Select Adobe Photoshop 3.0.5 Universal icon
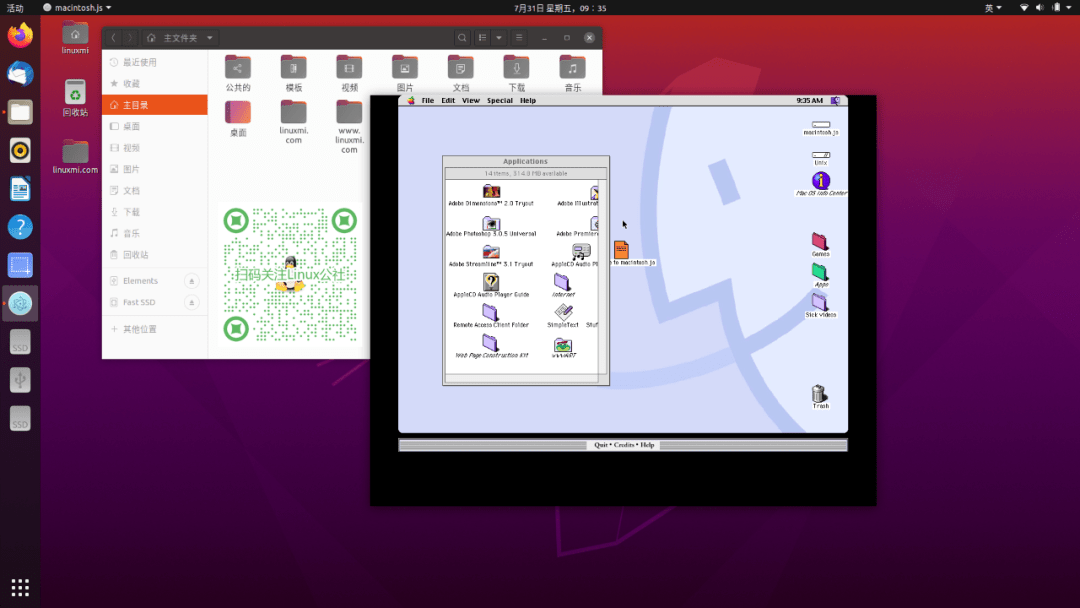The height and width of the screenshot is (608, 1080). pyautogui.click(x=491, y=226)
